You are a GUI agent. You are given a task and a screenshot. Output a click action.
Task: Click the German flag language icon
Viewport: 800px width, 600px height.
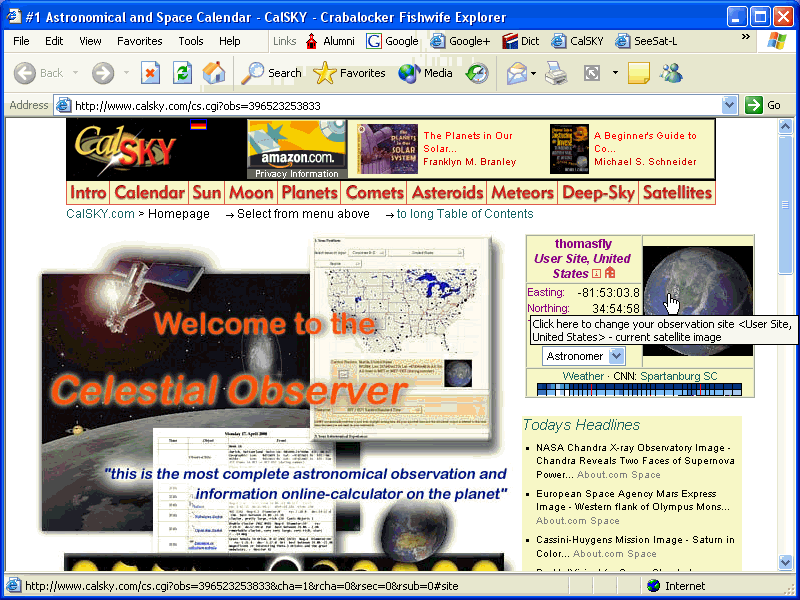tap(198, 124)
